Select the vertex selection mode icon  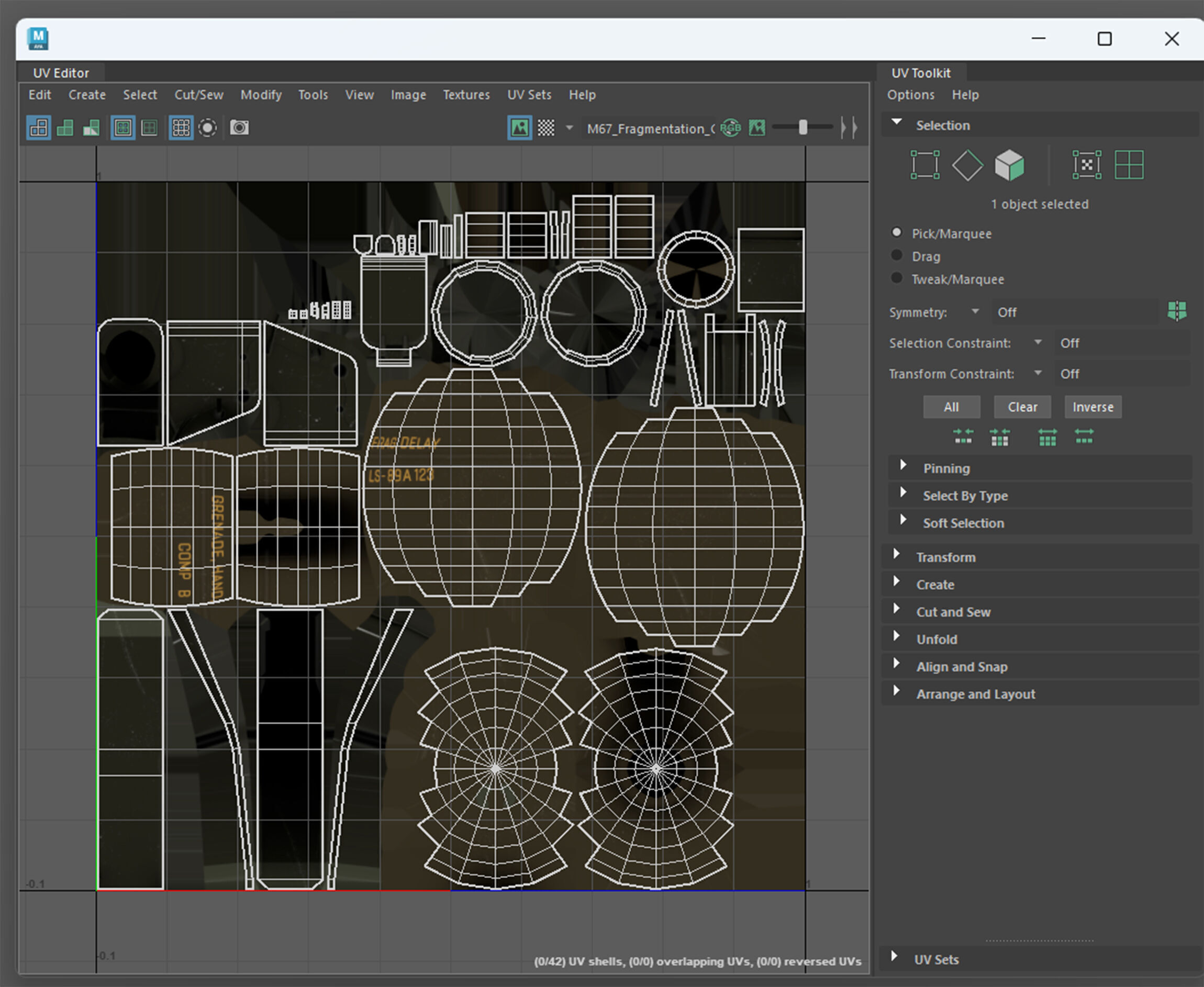(x=925, y=165)
